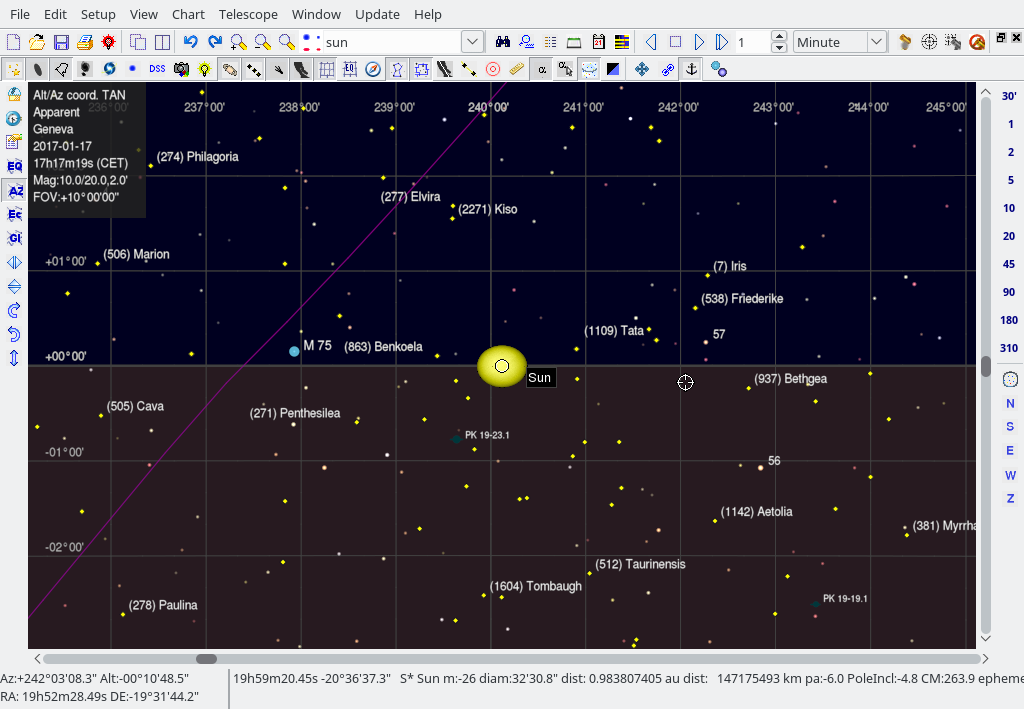This screenshot has width=1024, height=709.
Task: Flip the chart horizontally
Action: [x=14, y=262]
